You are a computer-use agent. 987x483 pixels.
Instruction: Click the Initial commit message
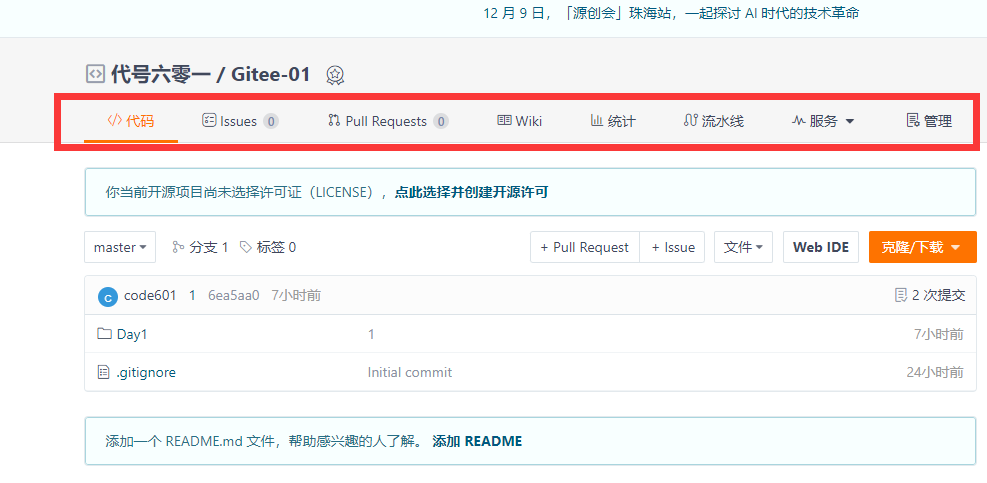click(410, 373)
